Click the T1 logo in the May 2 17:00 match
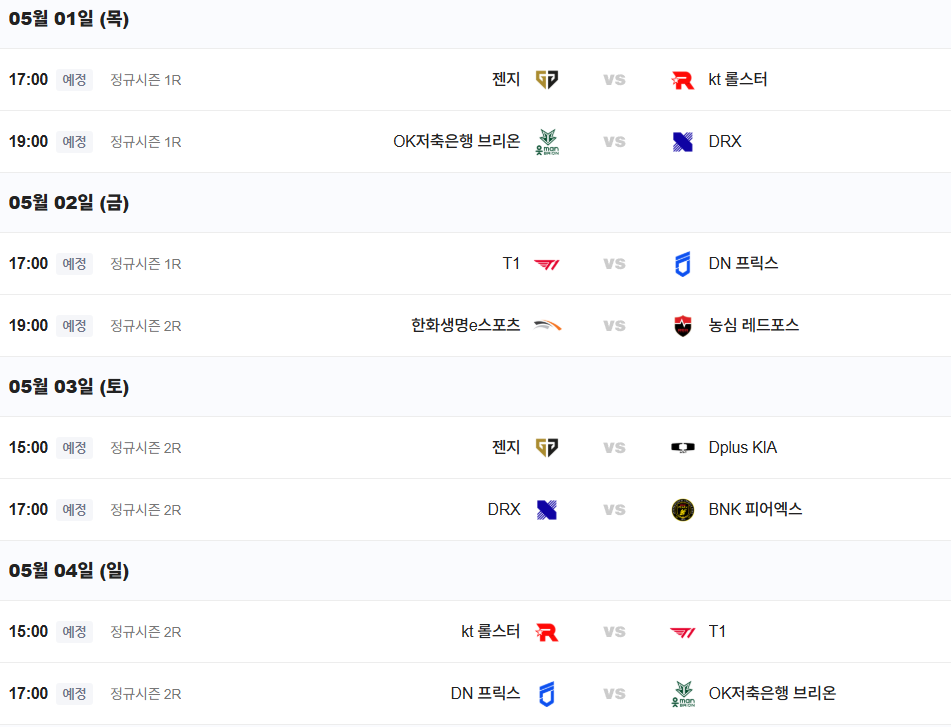The height and width of the screenshot is (727, 951). coord(547,264)
